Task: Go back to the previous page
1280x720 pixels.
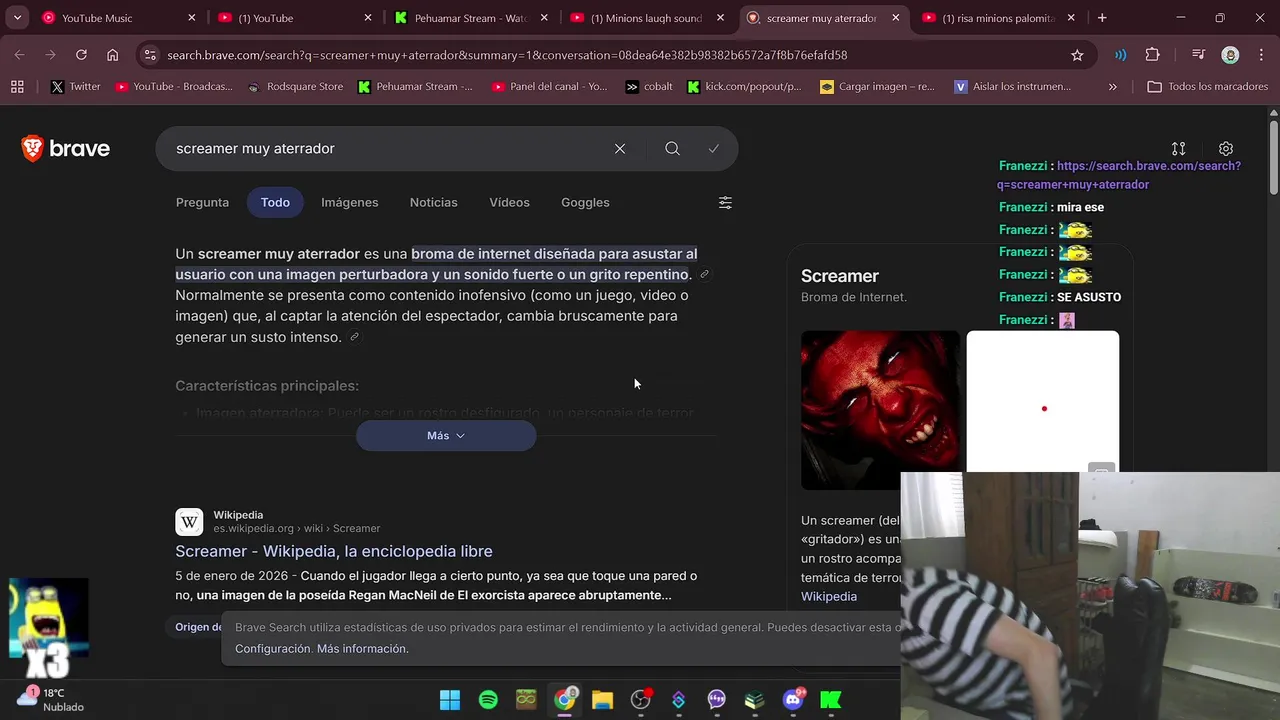Action: click(x=19, y=55)
